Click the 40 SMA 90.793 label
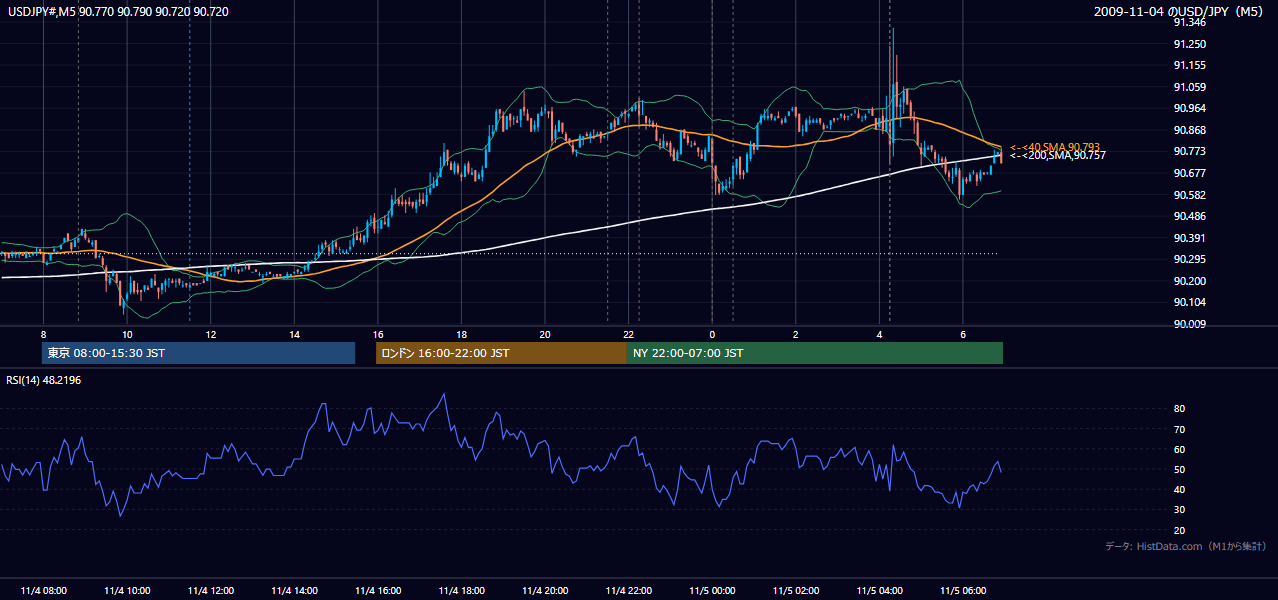This screenshot has width=1278, height=600. click(1055, 147)
